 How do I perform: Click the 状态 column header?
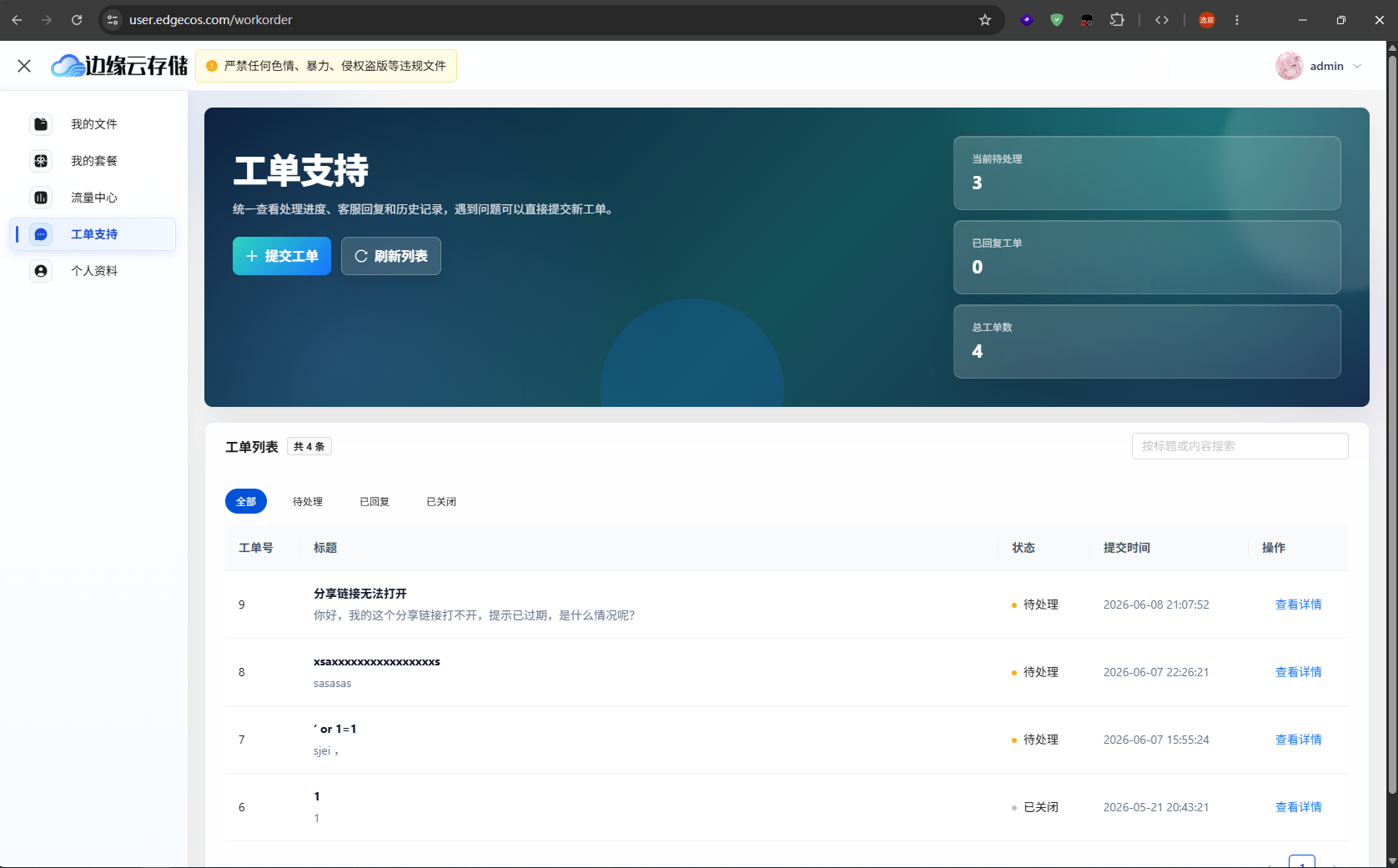tap(1023, 548)
